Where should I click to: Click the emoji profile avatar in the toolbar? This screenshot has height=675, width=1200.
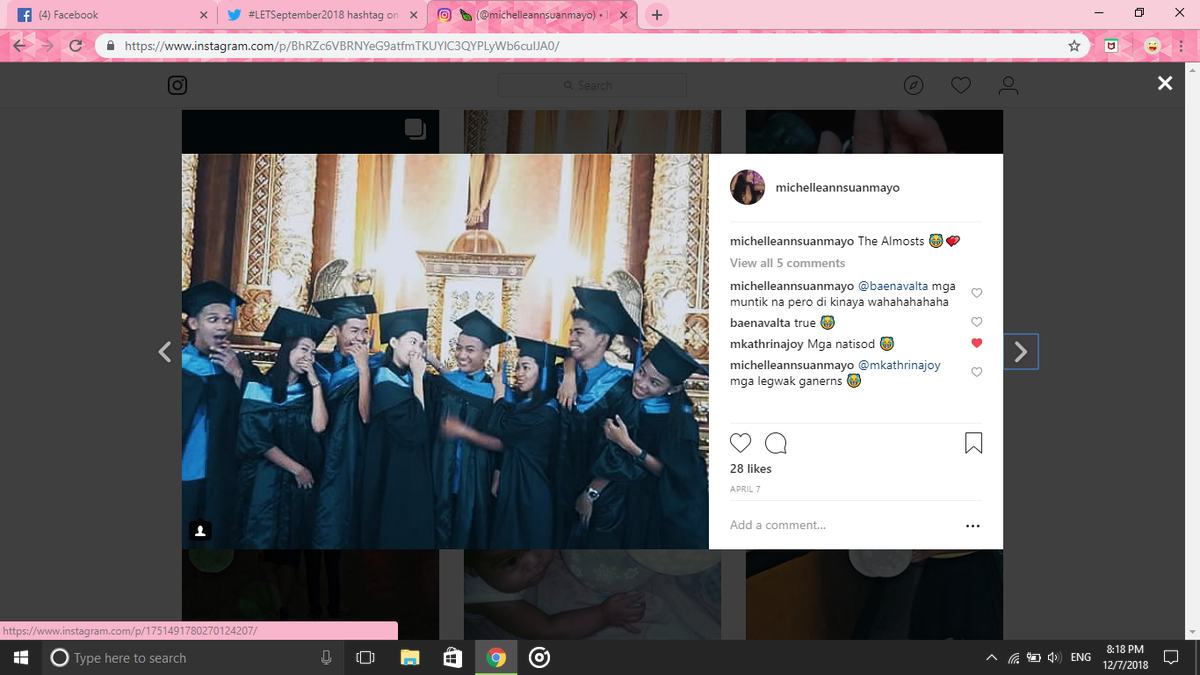(x=1151, y=46)
